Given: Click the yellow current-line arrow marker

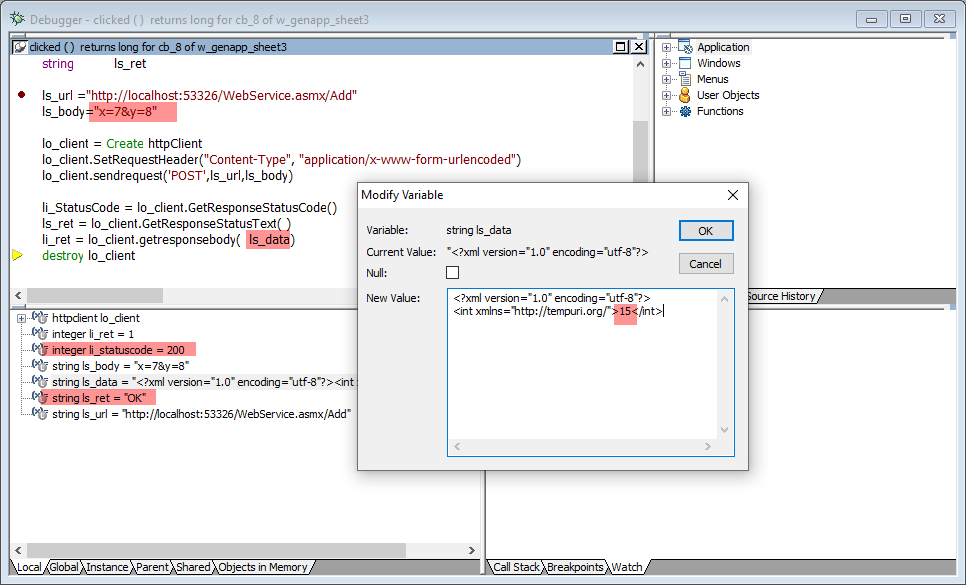Looking at the screenshot, I should coord(18,256).
